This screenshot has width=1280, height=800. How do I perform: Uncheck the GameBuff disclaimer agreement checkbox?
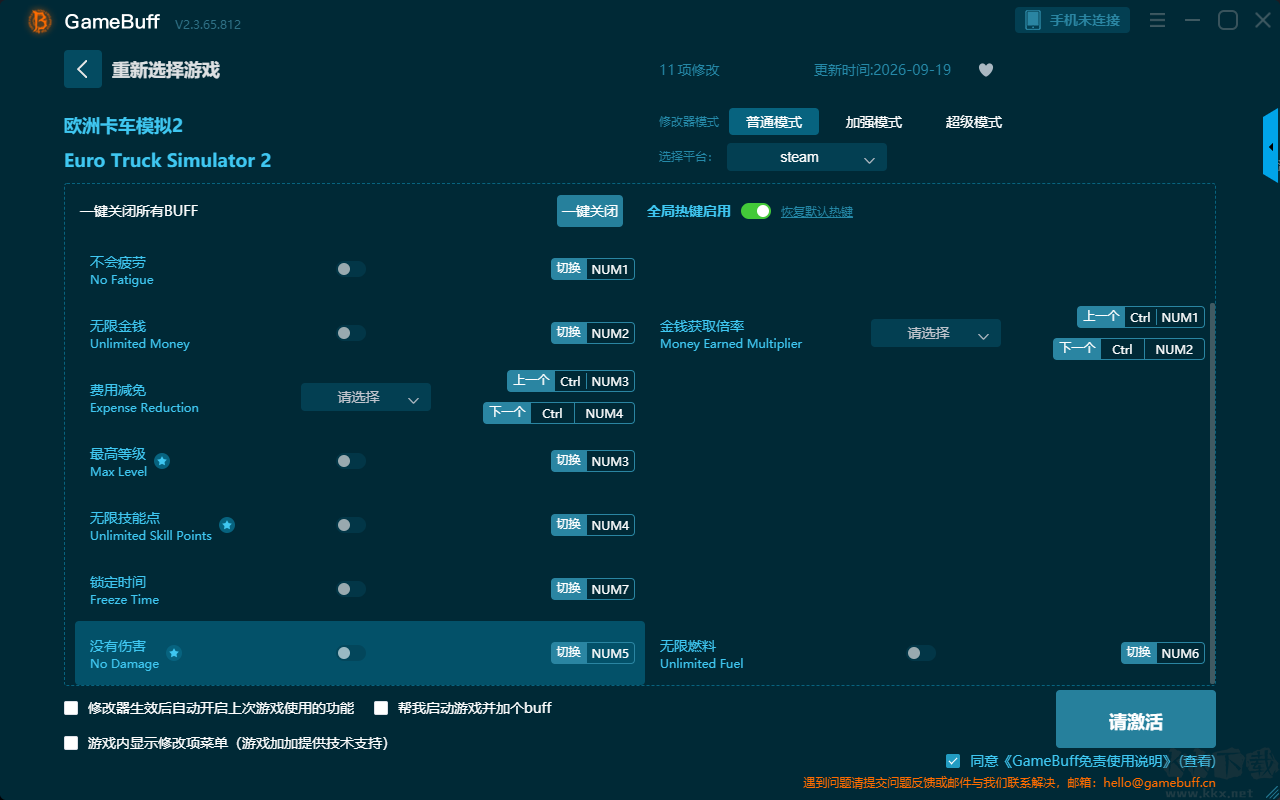tap(953, 761)
